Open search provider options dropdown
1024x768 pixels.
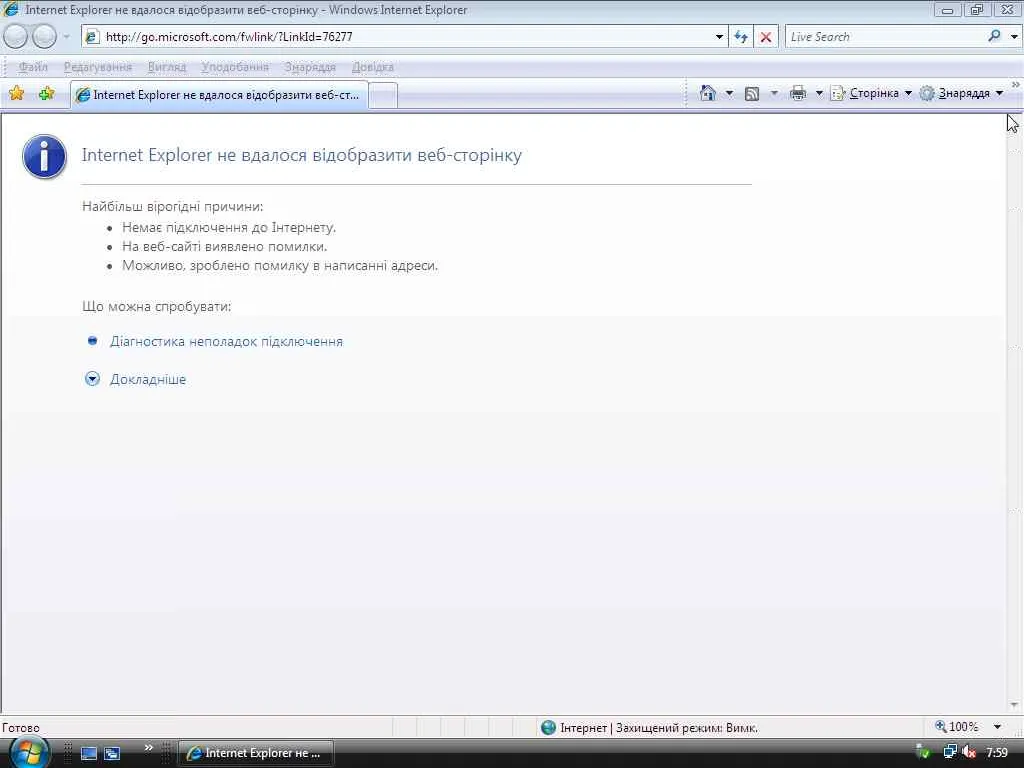(1014, 37)
